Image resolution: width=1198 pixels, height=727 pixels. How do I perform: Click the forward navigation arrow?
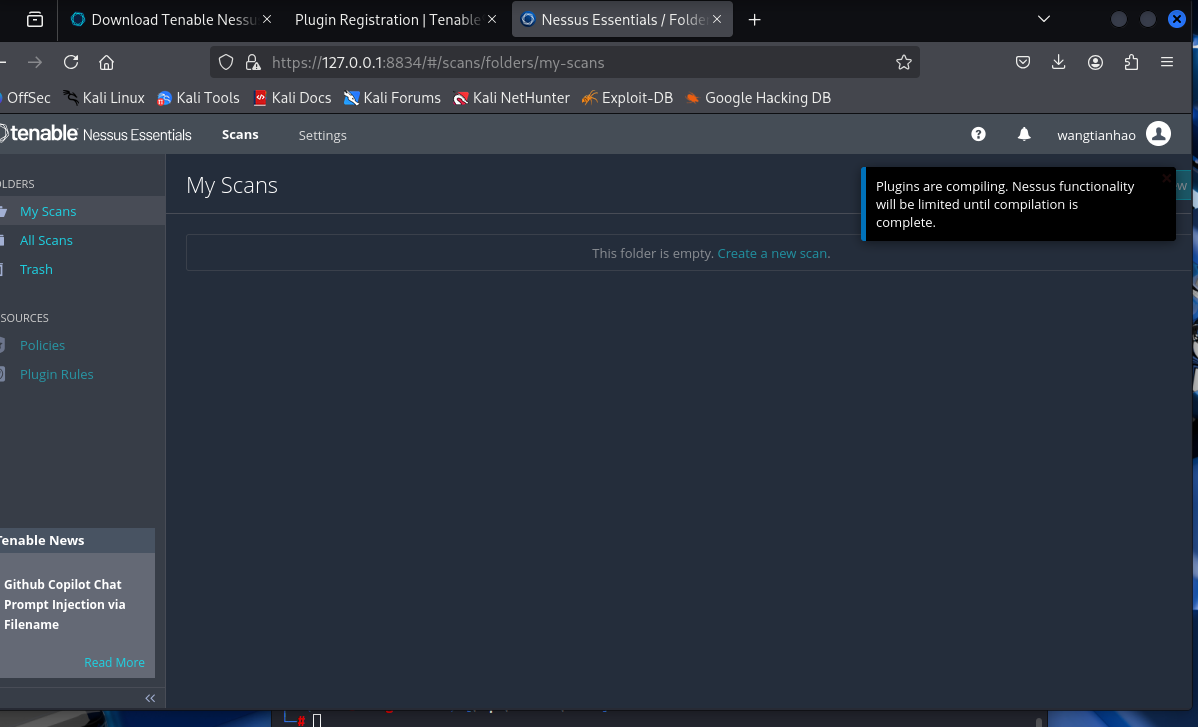click(x=35, y=63)
